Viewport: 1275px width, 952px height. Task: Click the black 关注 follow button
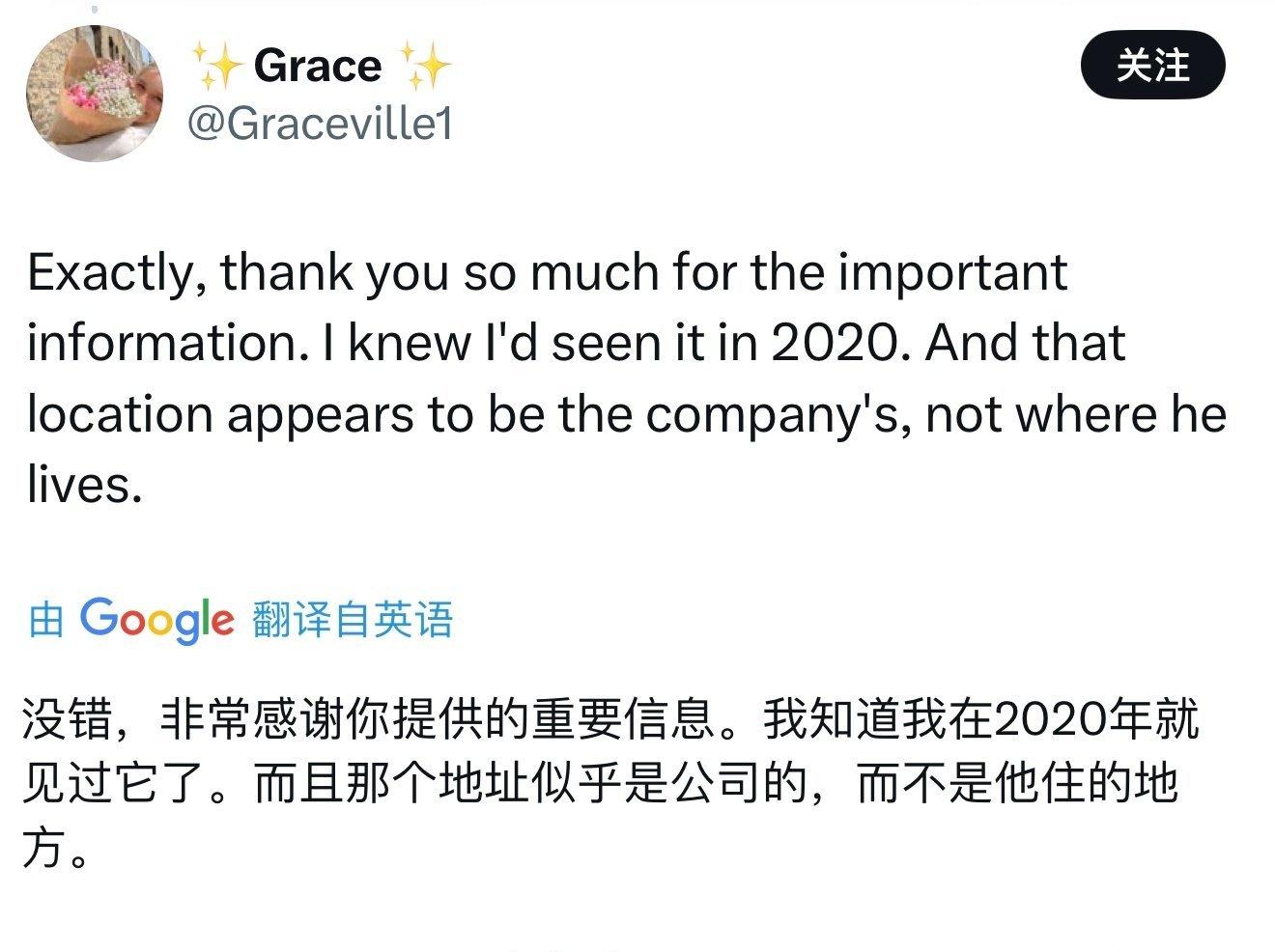1152,66
